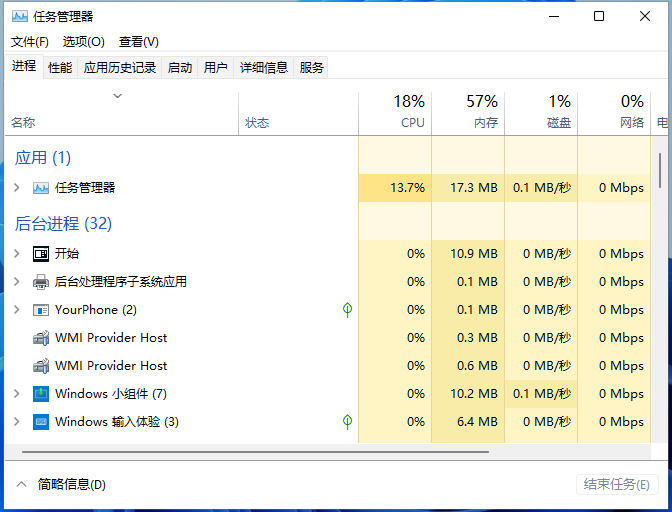Click the printer icon for 后台处理程序子系统应用

click(41, 282)
